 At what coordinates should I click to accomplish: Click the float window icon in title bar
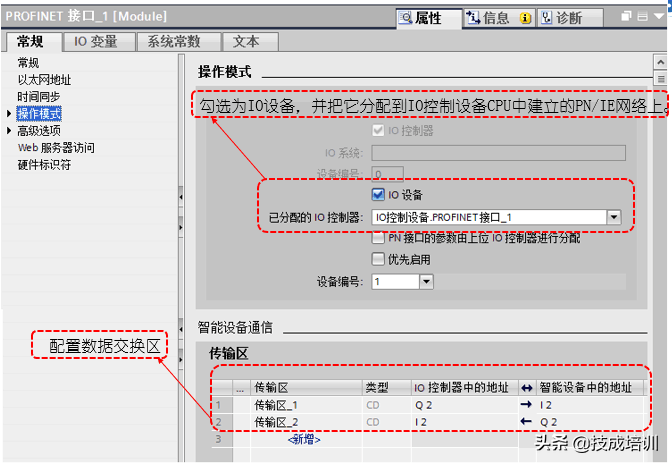(626, 16)
